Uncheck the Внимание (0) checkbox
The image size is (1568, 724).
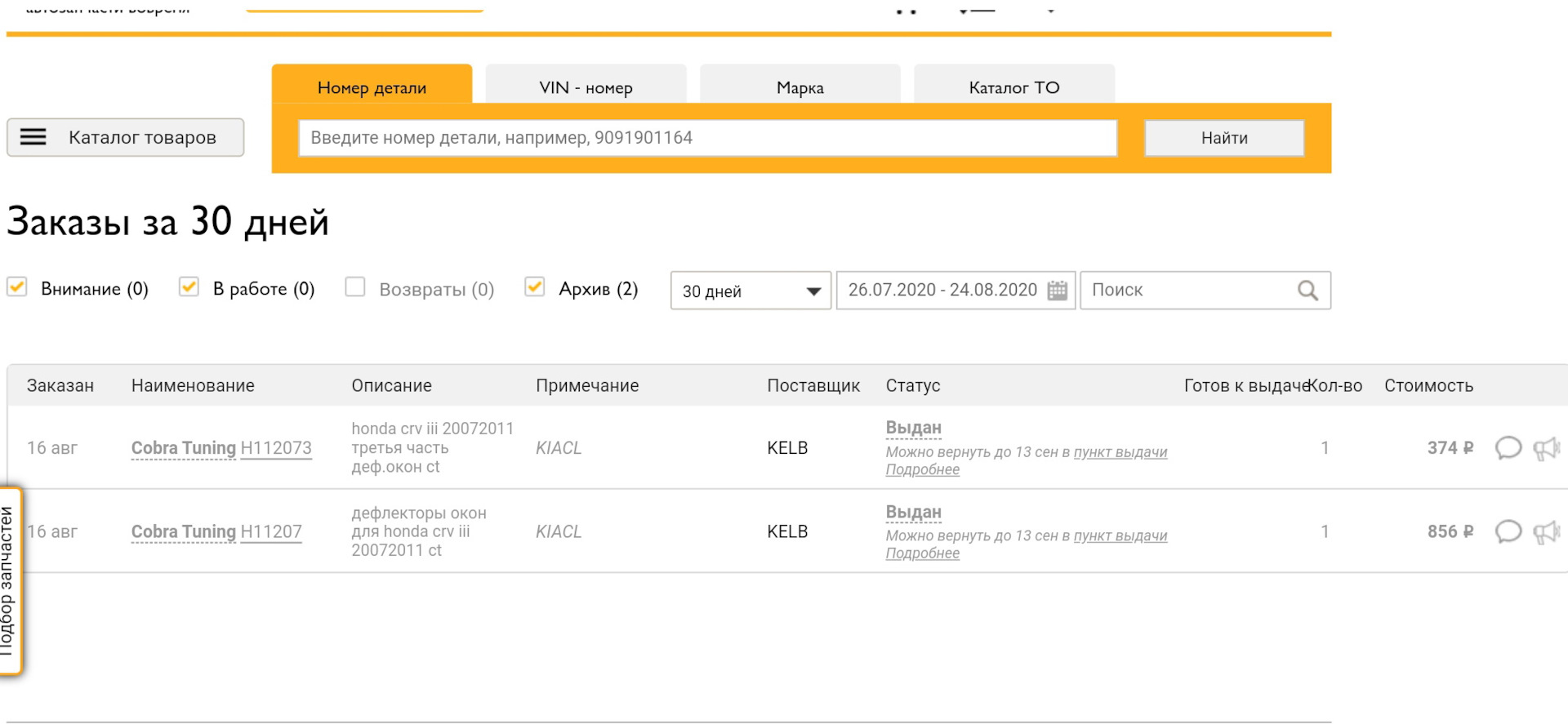[17, 287]
